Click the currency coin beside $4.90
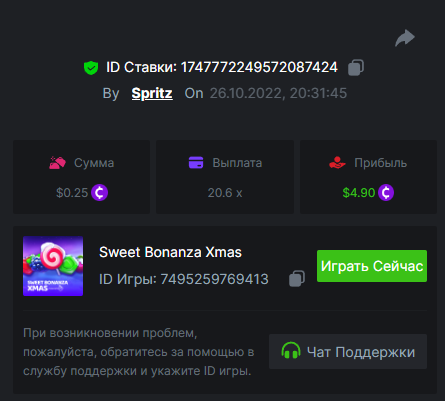This screenshot has height=401, width=445. [386, 192]
